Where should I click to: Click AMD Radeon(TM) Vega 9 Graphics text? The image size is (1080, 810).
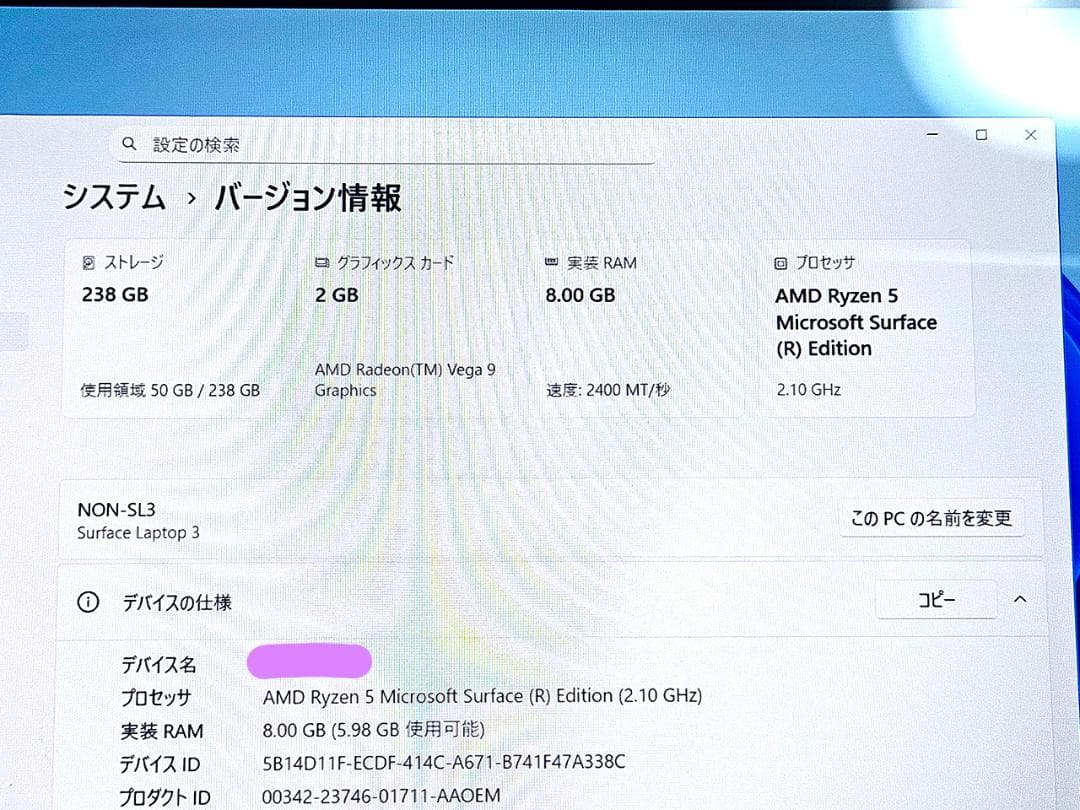click(405, 380)
